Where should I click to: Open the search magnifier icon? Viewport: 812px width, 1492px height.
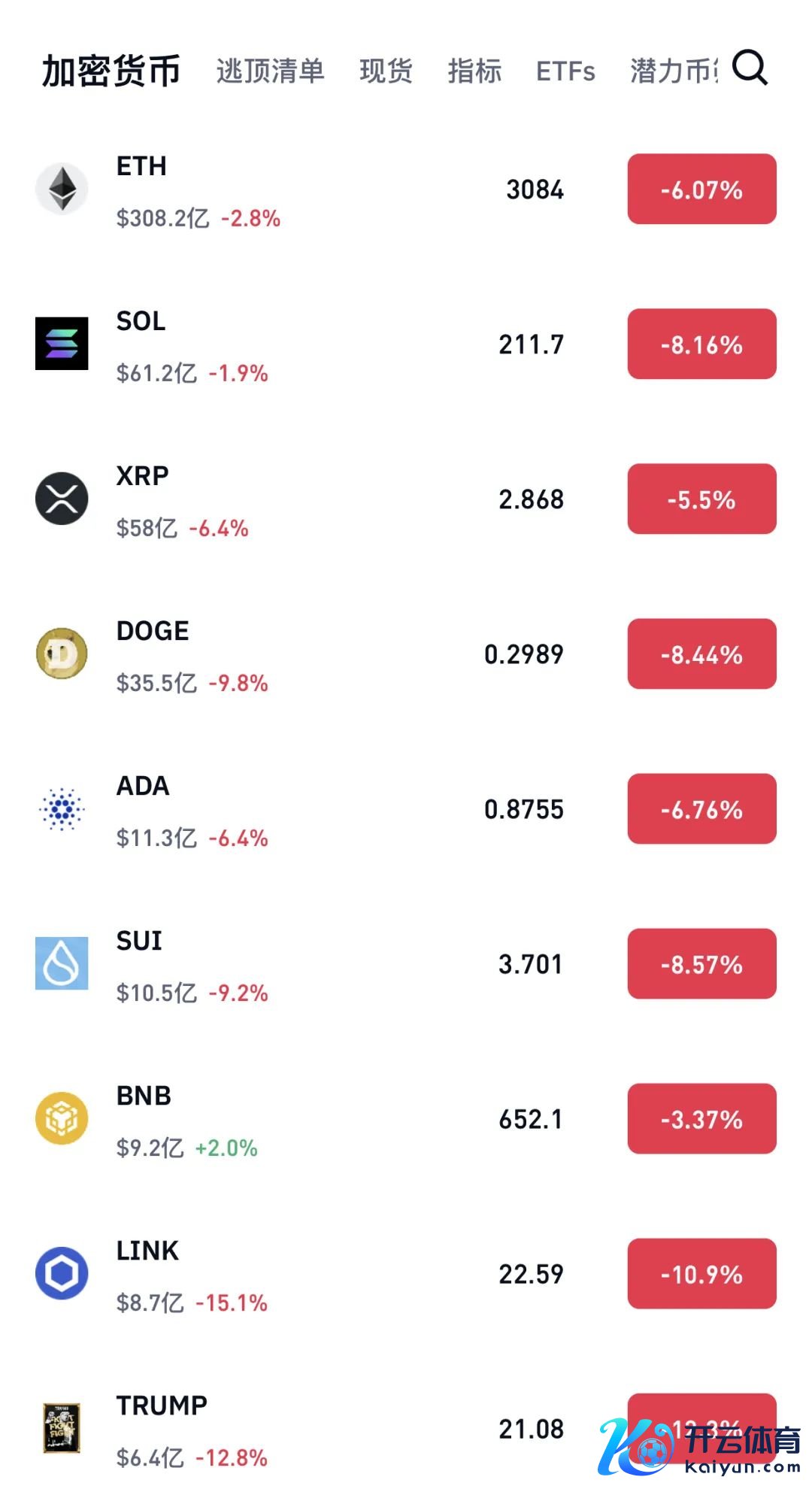[x=750, y=68]
